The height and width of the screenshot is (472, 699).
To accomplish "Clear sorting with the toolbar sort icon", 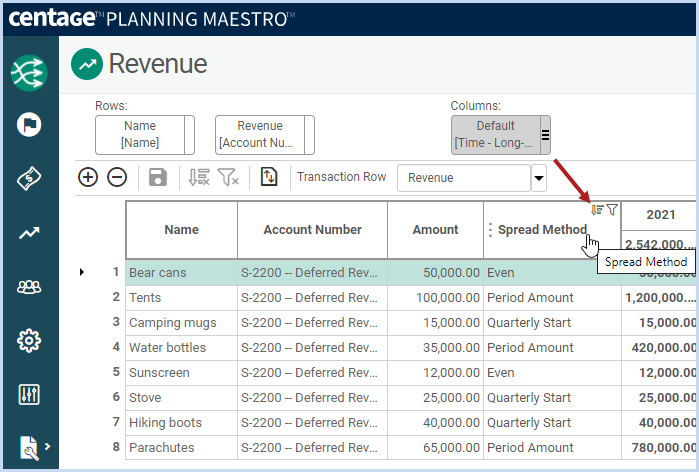I will (199, 177).
